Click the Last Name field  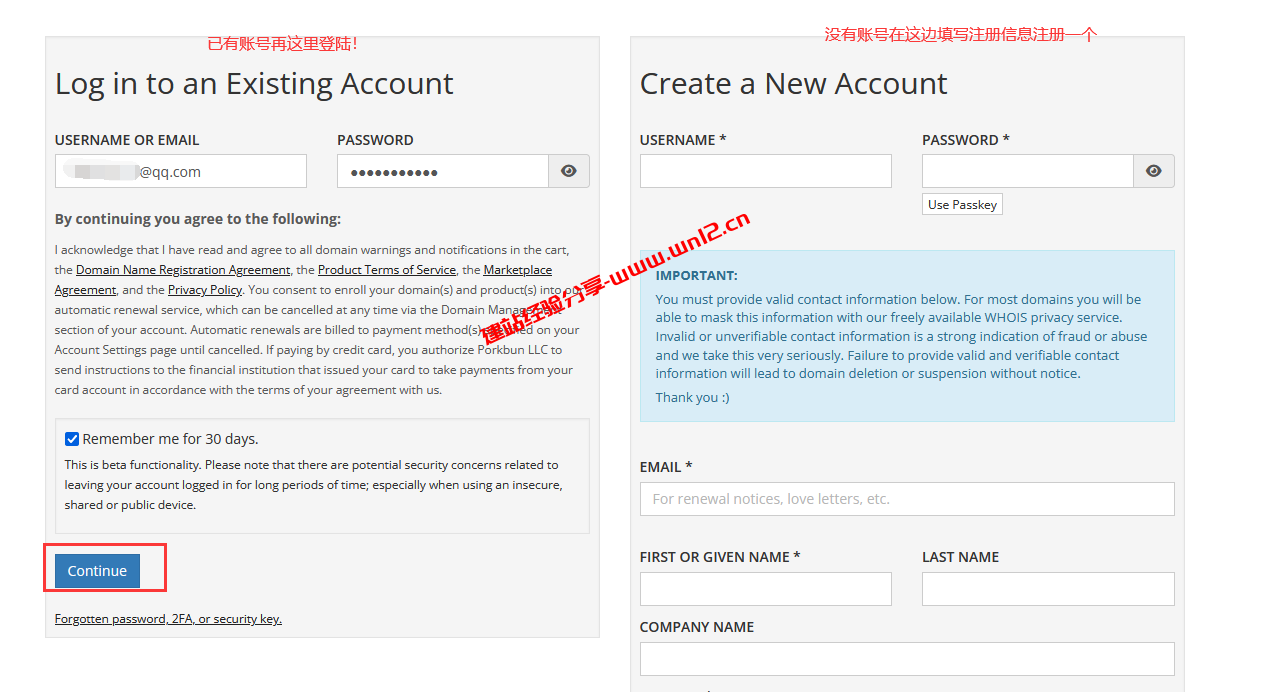(x=1048, y=589)
